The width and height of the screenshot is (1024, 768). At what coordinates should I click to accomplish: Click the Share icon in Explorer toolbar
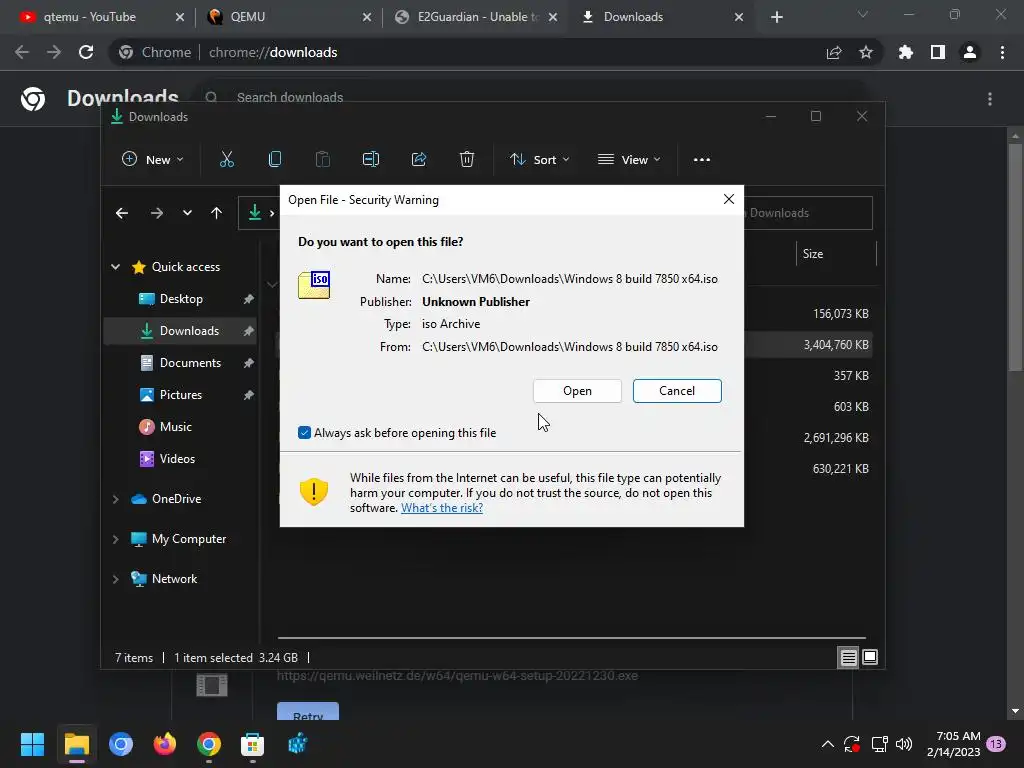click(419, 159)
